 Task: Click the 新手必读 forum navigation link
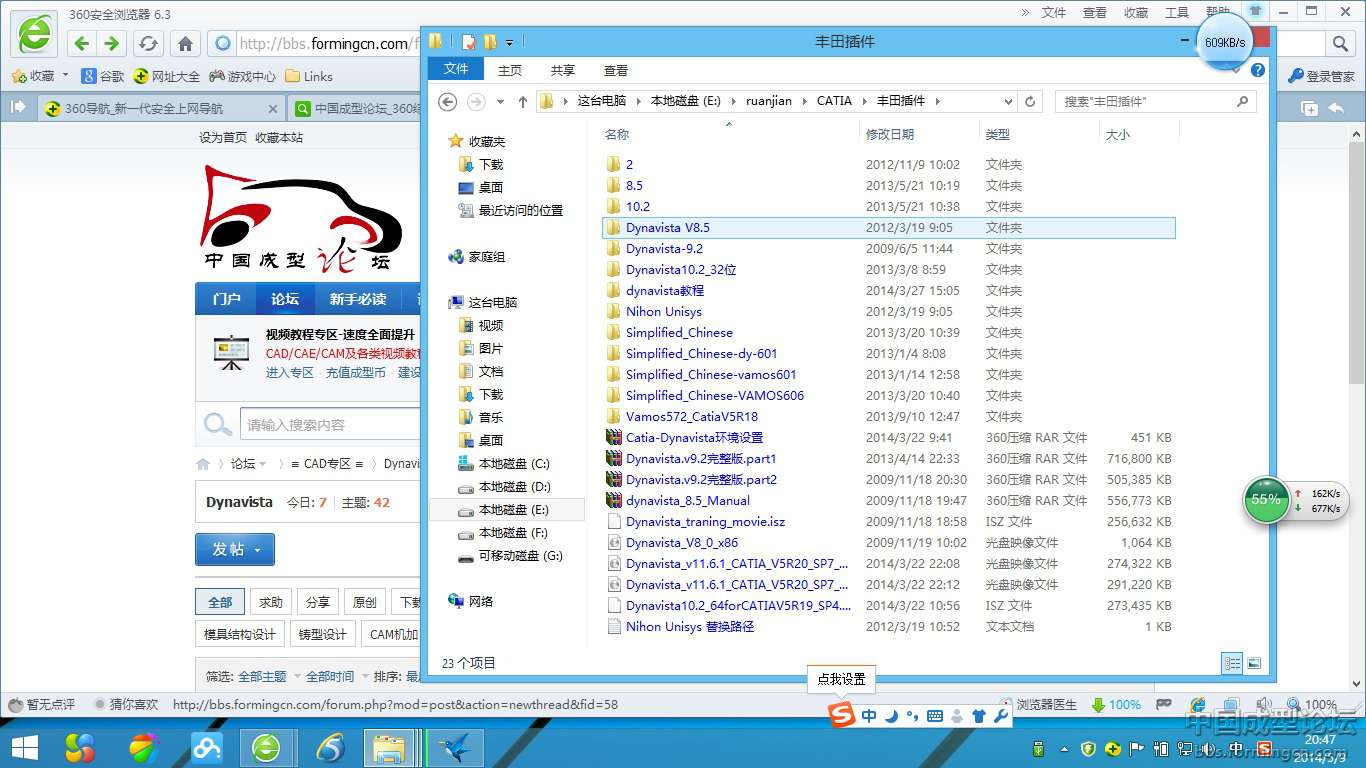(x=357, y=299)
